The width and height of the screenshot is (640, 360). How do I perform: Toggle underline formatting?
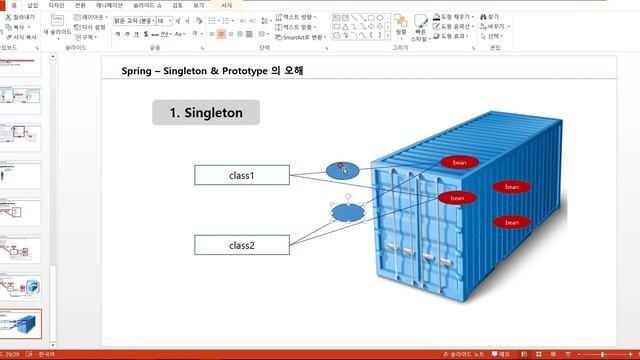coord(136,34)
